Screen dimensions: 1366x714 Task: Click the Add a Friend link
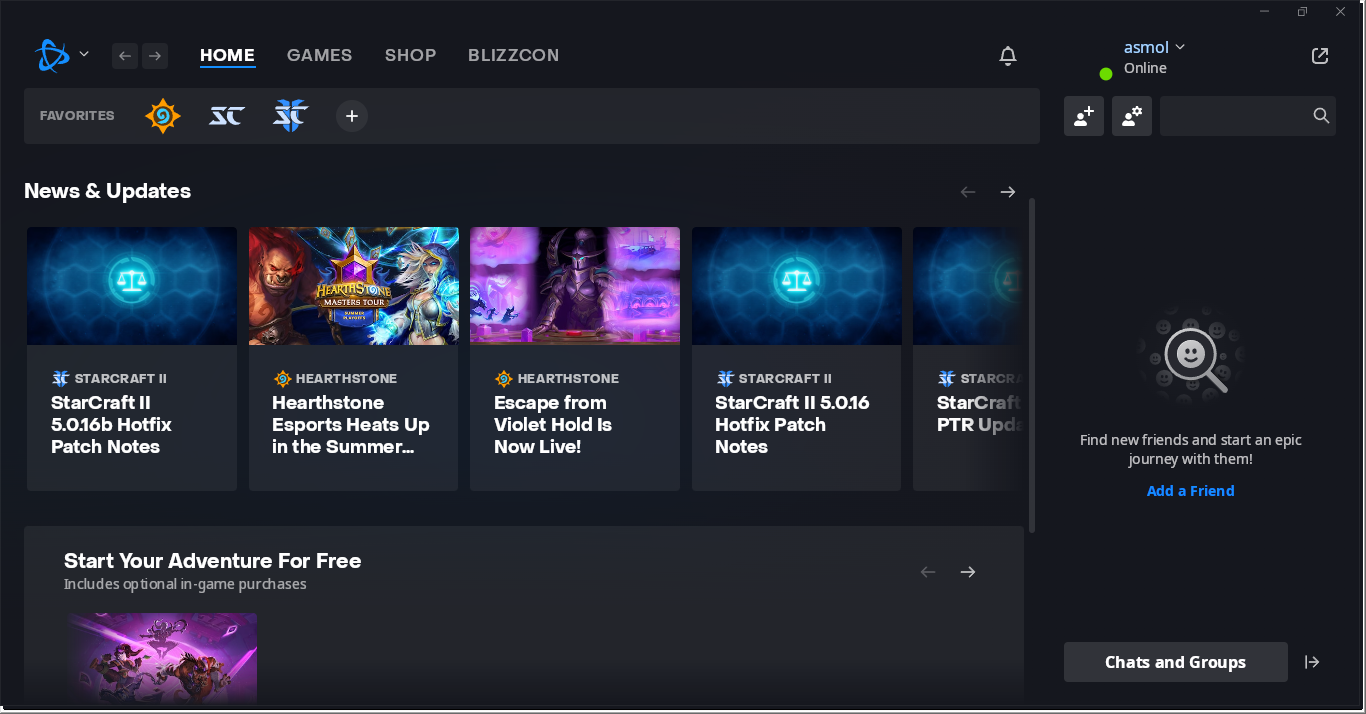[1191, 491]
